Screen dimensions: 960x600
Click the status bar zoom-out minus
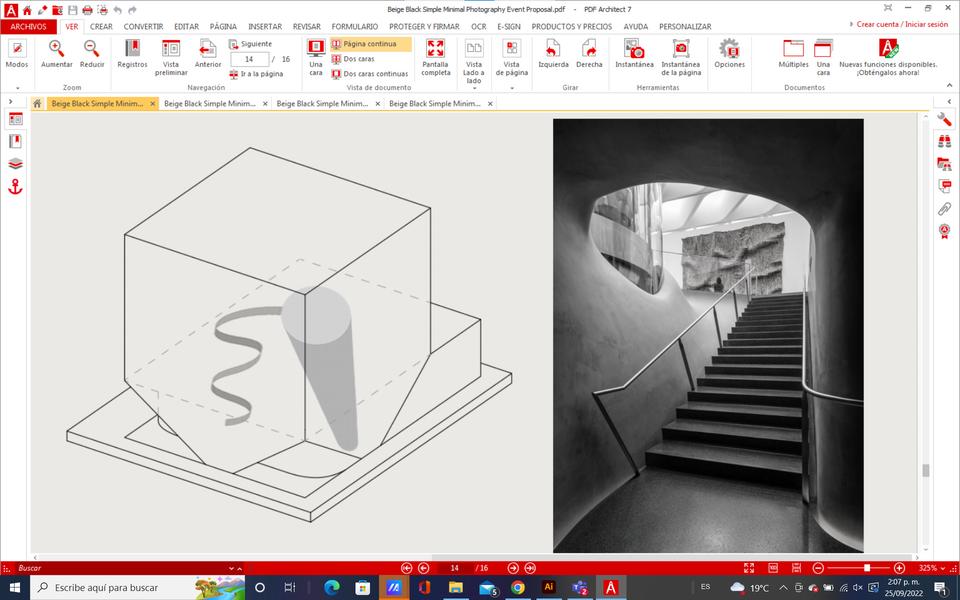(x=818, y=568)
